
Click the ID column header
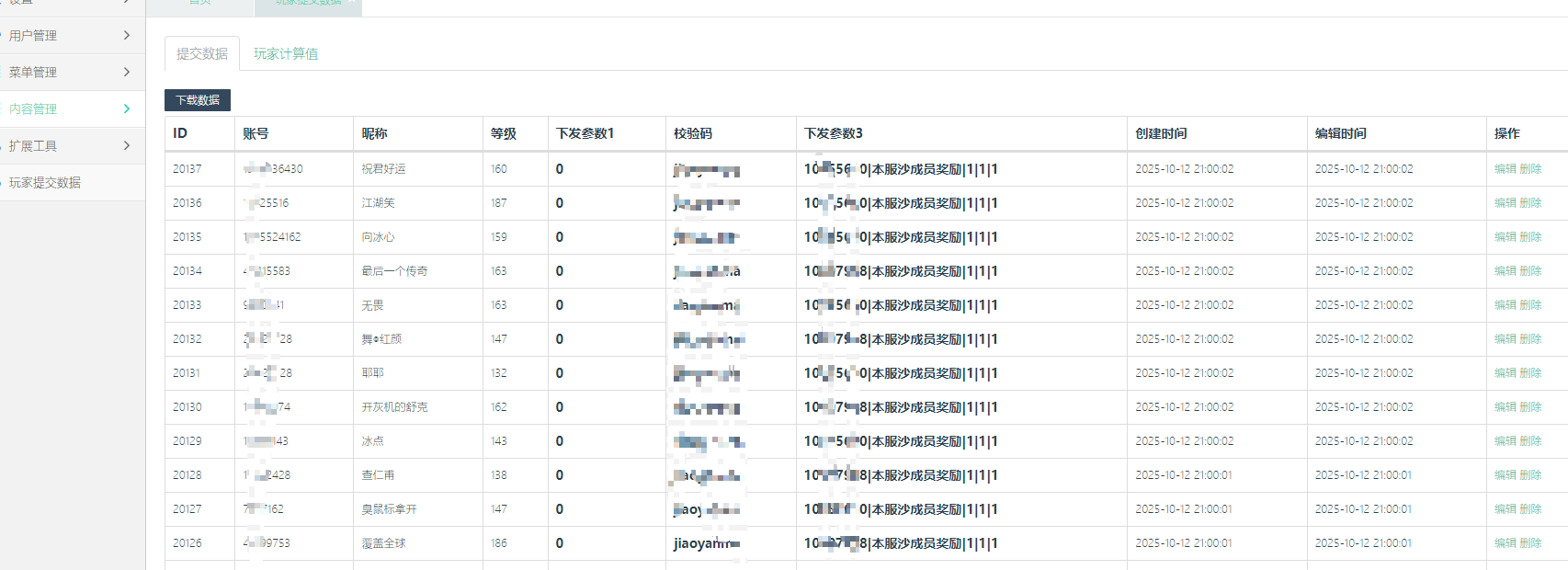tap(180, 133)
